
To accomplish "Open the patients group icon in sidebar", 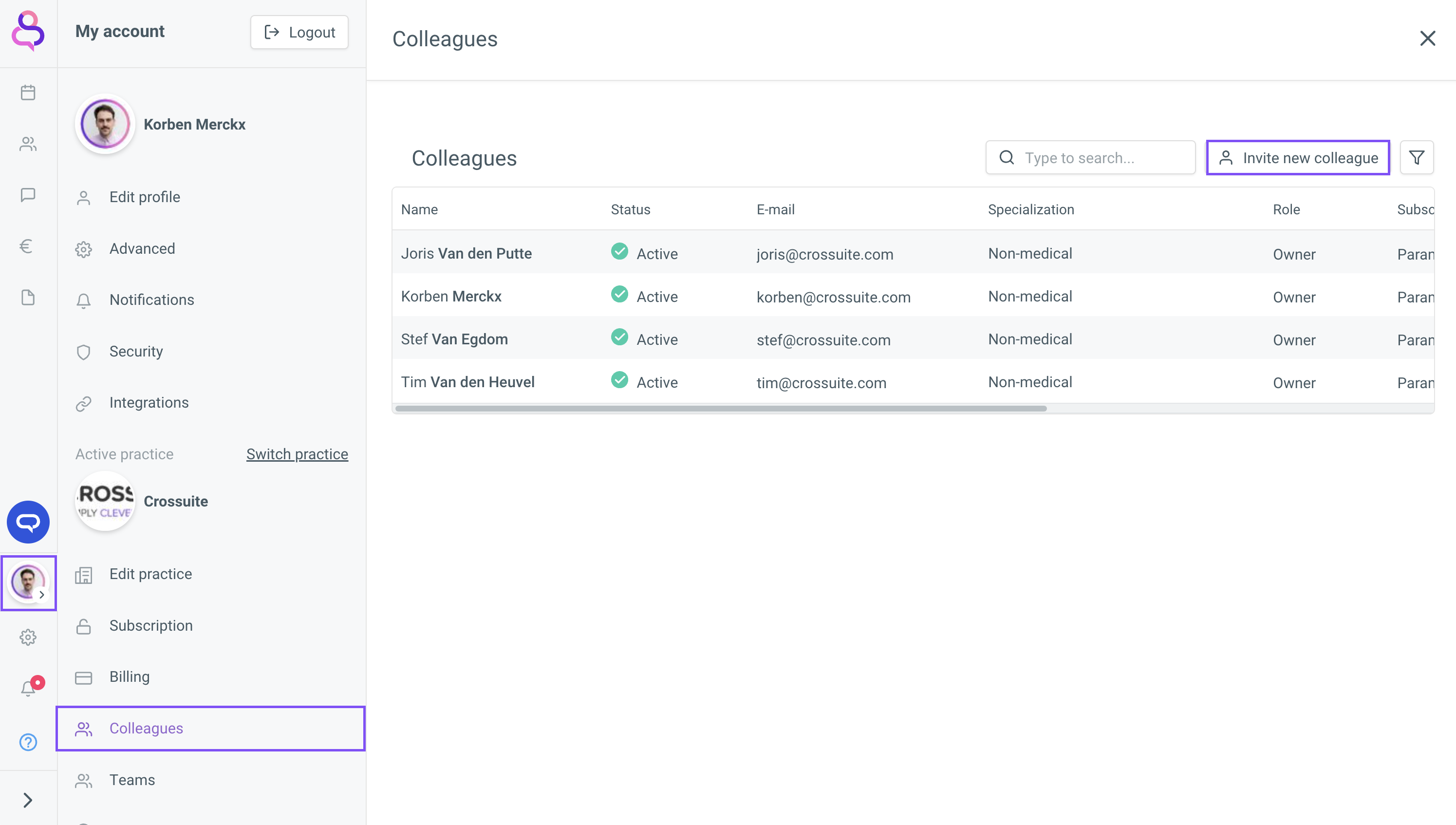I will point(28,144).
